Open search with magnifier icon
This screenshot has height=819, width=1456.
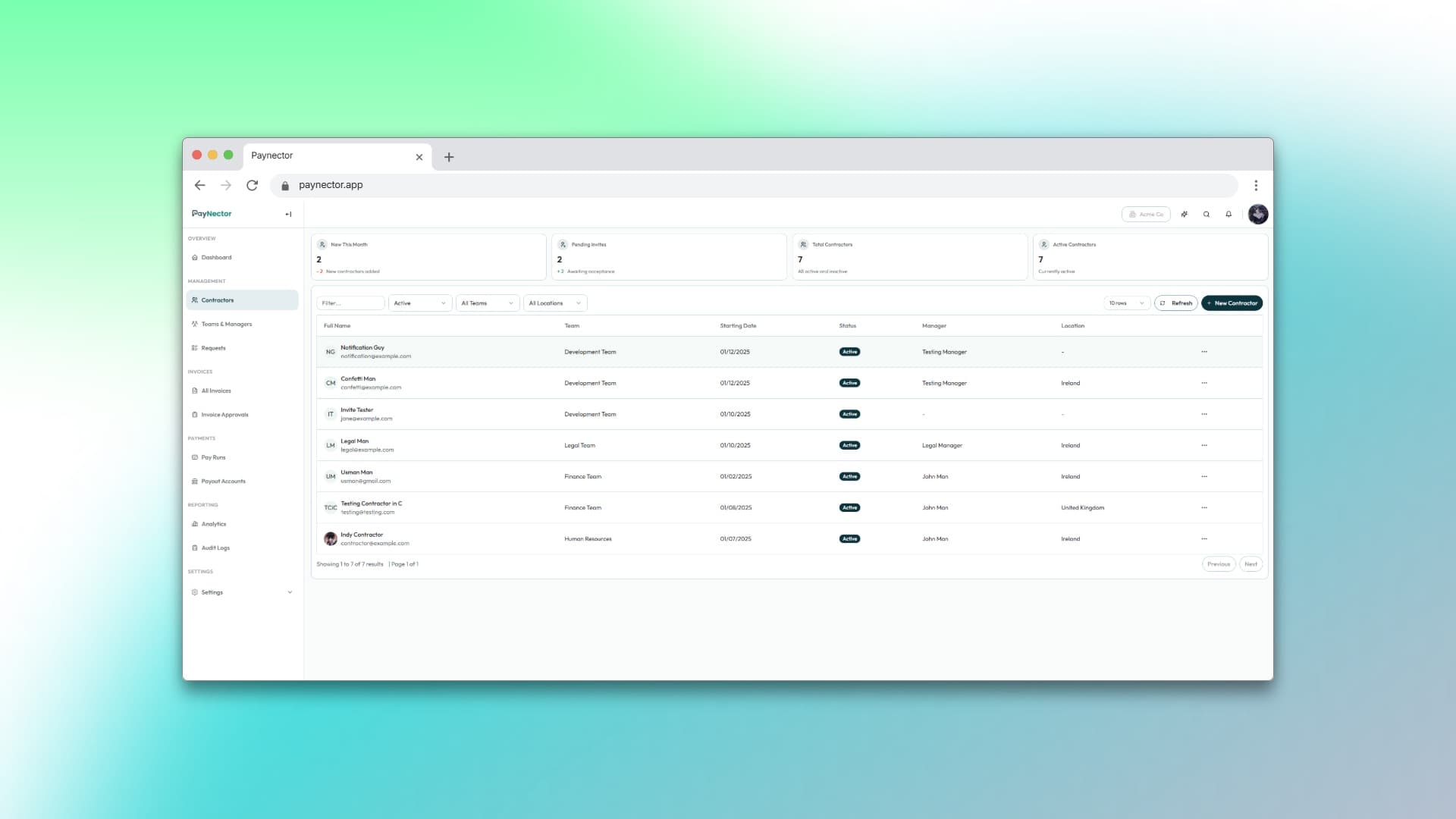(1207, 215)
